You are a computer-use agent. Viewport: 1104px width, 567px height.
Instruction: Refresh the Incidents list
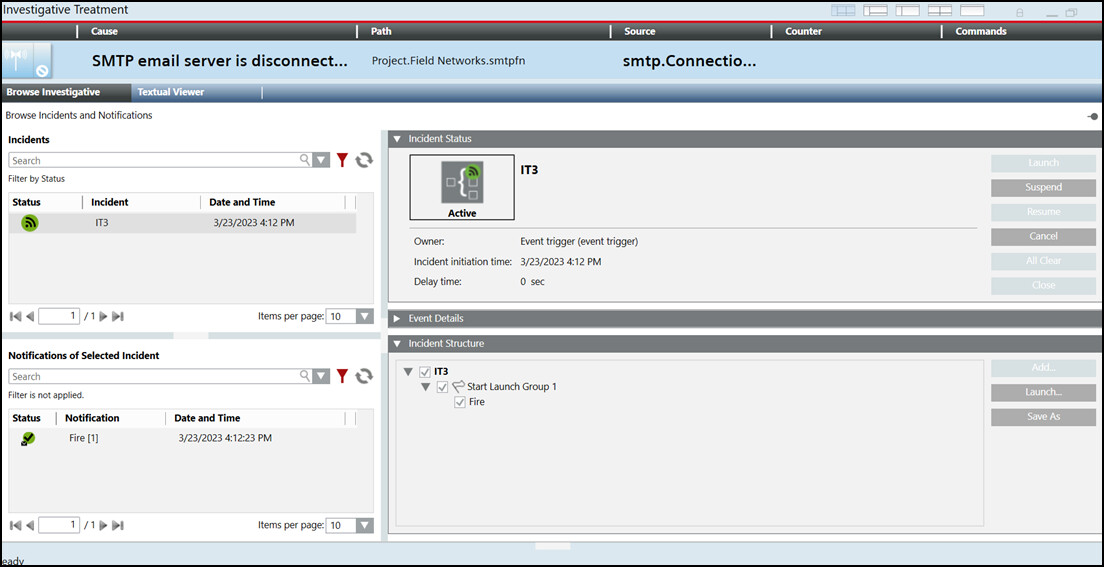tap(364, 160)
